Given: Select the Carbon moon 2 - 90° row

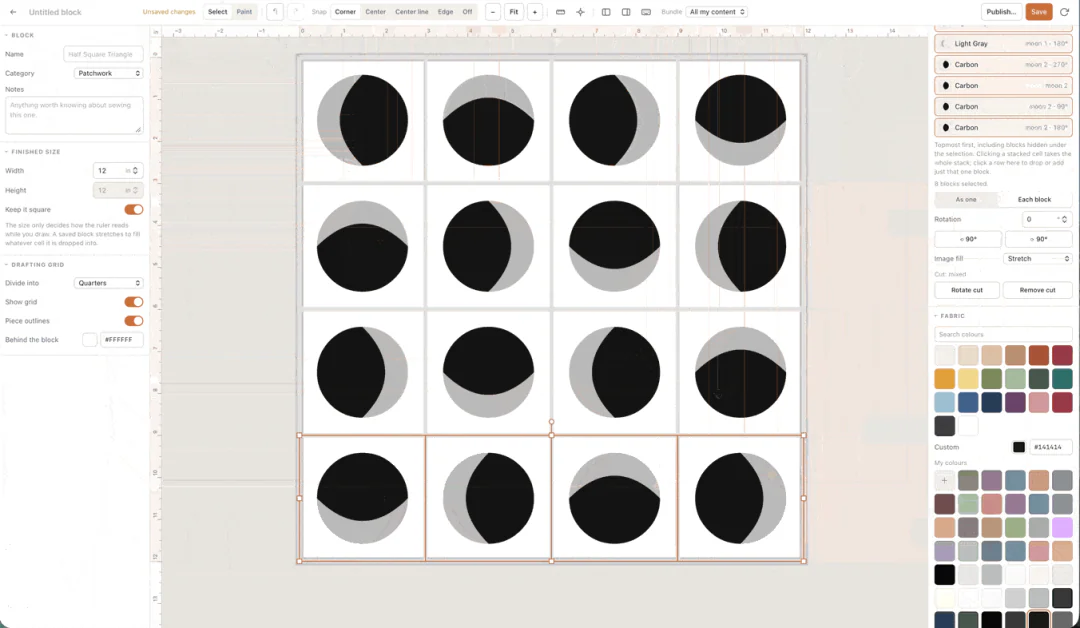Looking at the screenshot, I should click(1003, 107).
